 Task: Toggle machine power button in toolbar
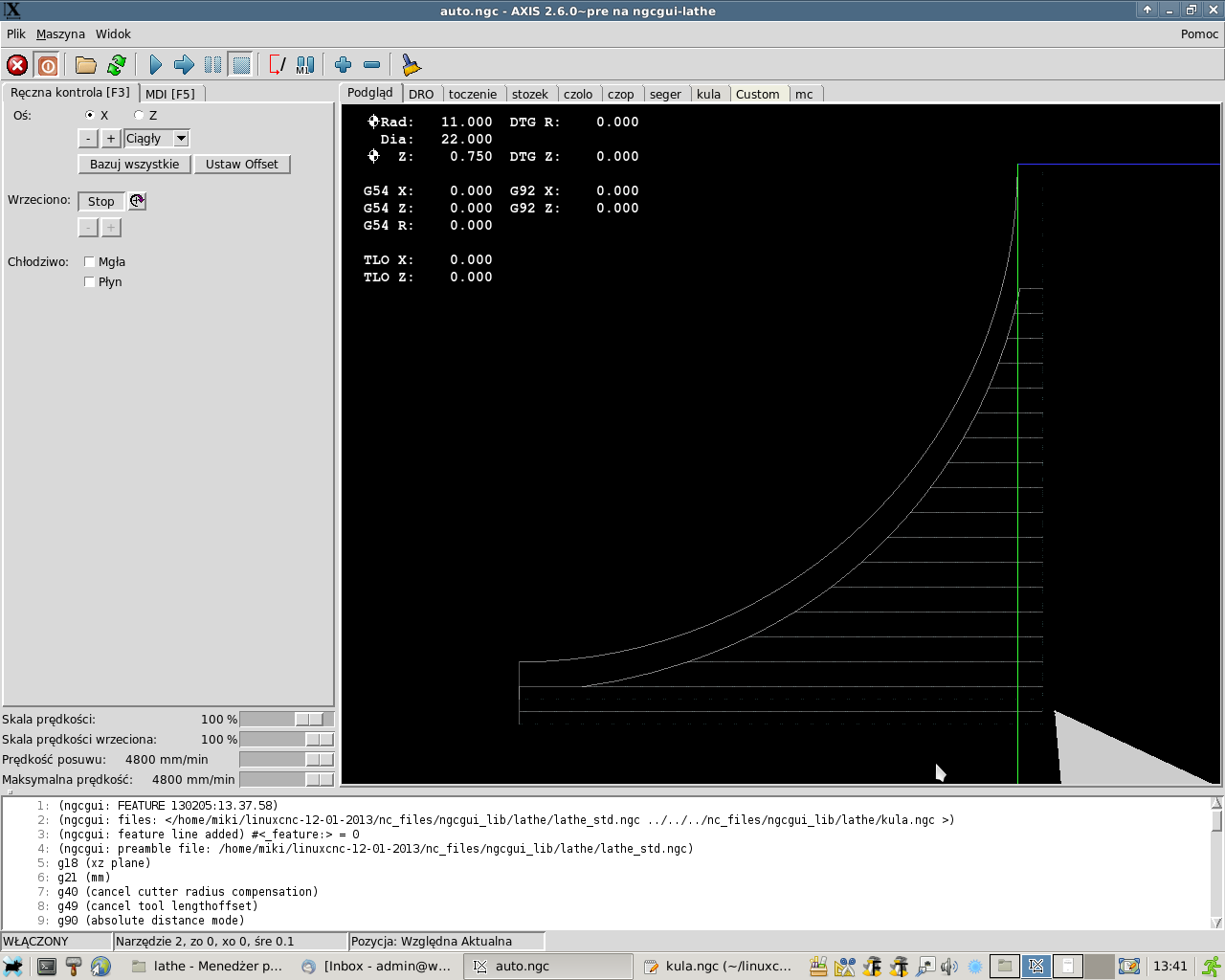pos(47,65)
